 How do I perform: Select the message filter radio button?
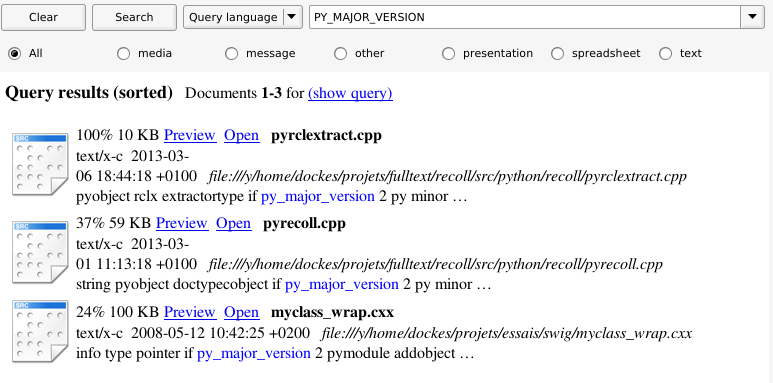(232, 53)
